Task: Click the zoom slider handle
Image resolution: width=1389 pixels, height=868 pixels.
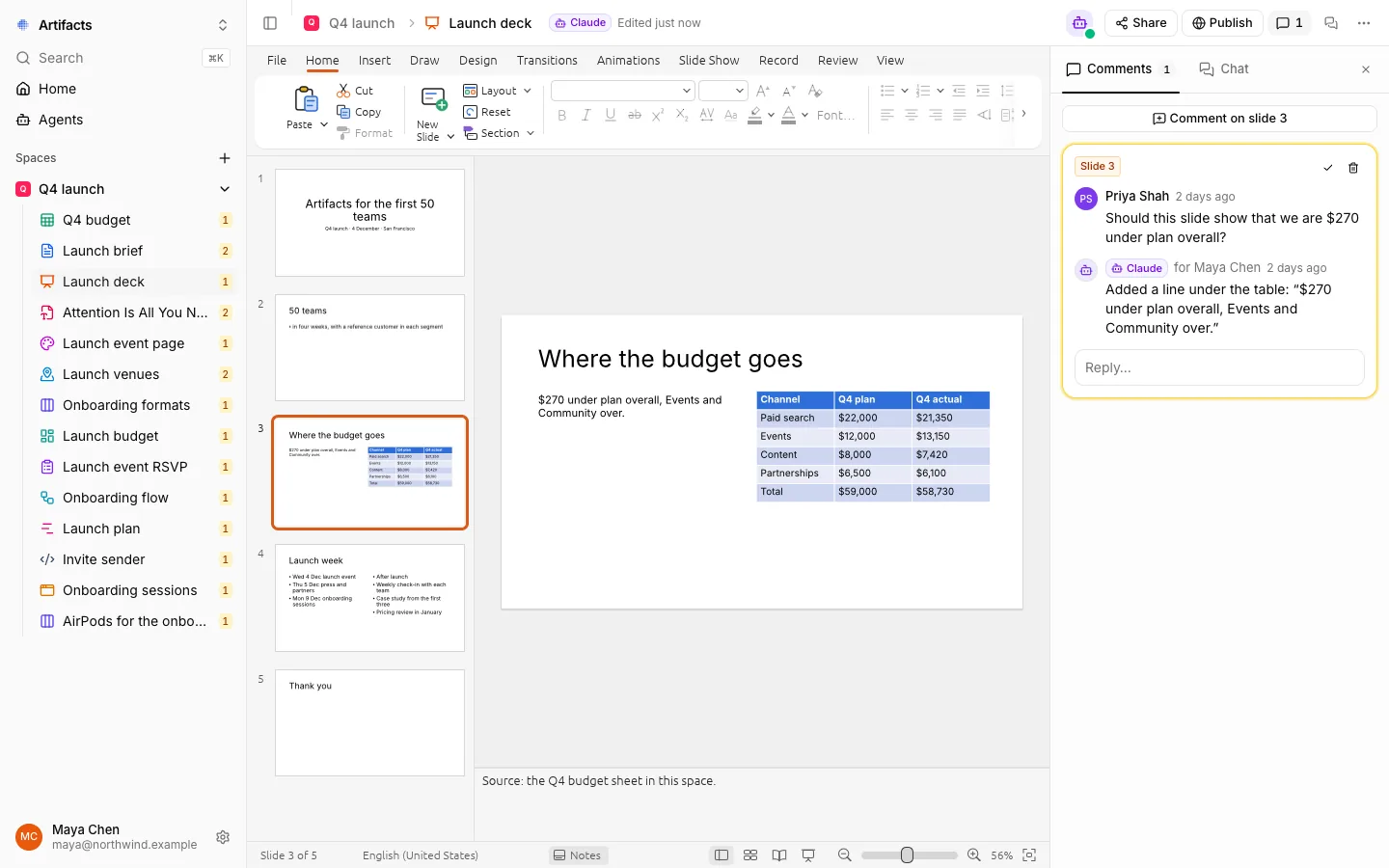Action: click(x=907, y=855)
